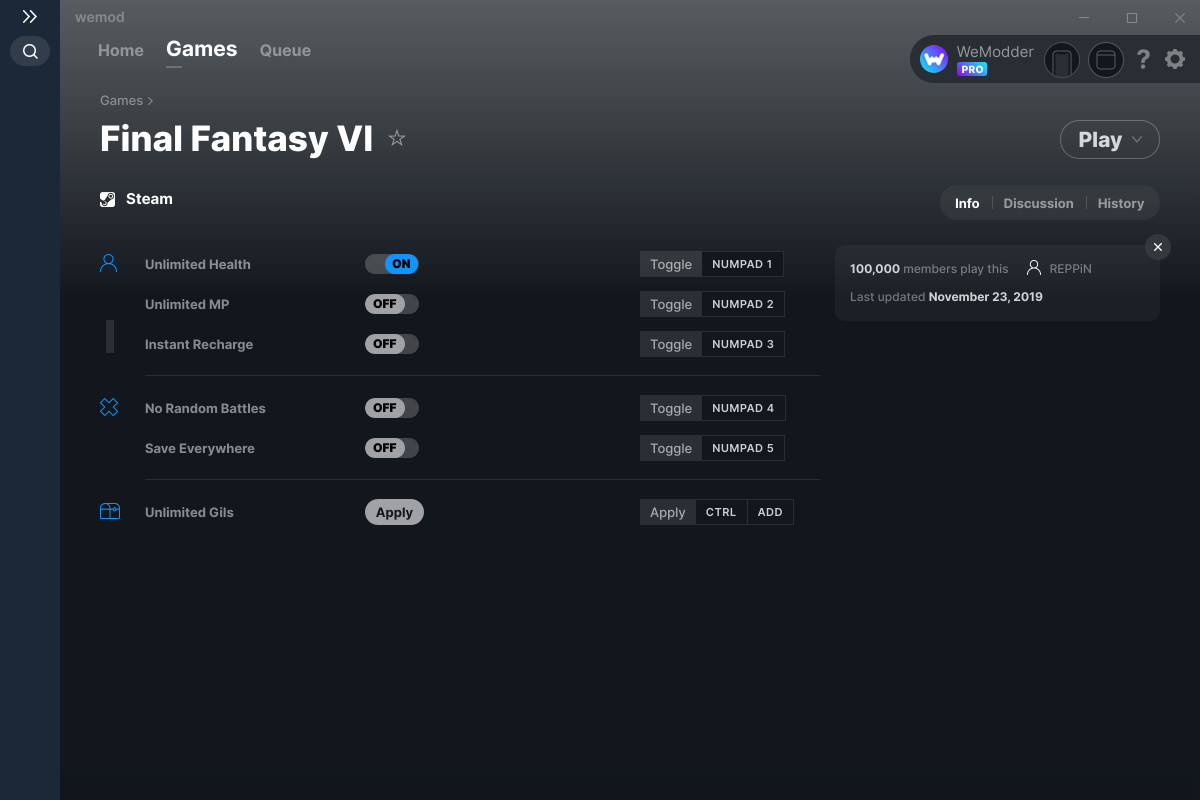This screenshot has height=800, width=1200.
Task: Open the search icon in sidebar
Action: pyautogui.click(x=30, y=51)
